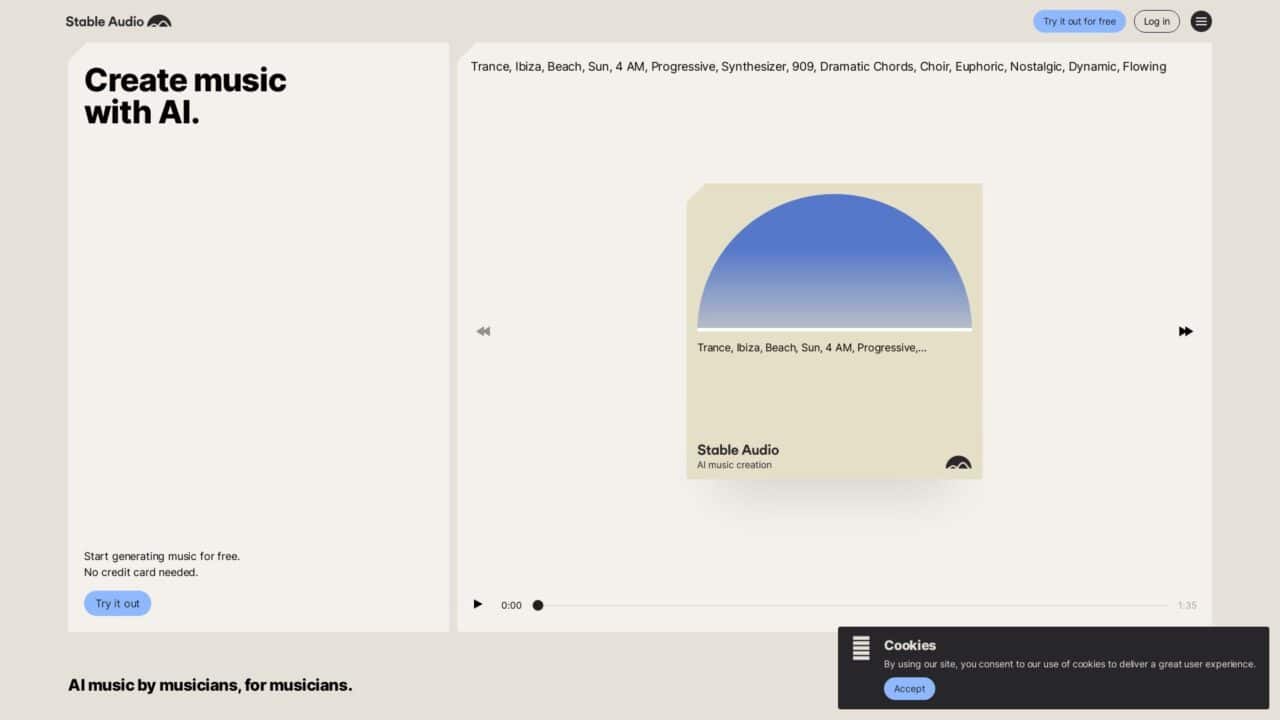Image resolution: width=1280 pixels, height=720 pixels.
Task: Click the 0:00 elapsed time label
Action: (x=511, y=605)
